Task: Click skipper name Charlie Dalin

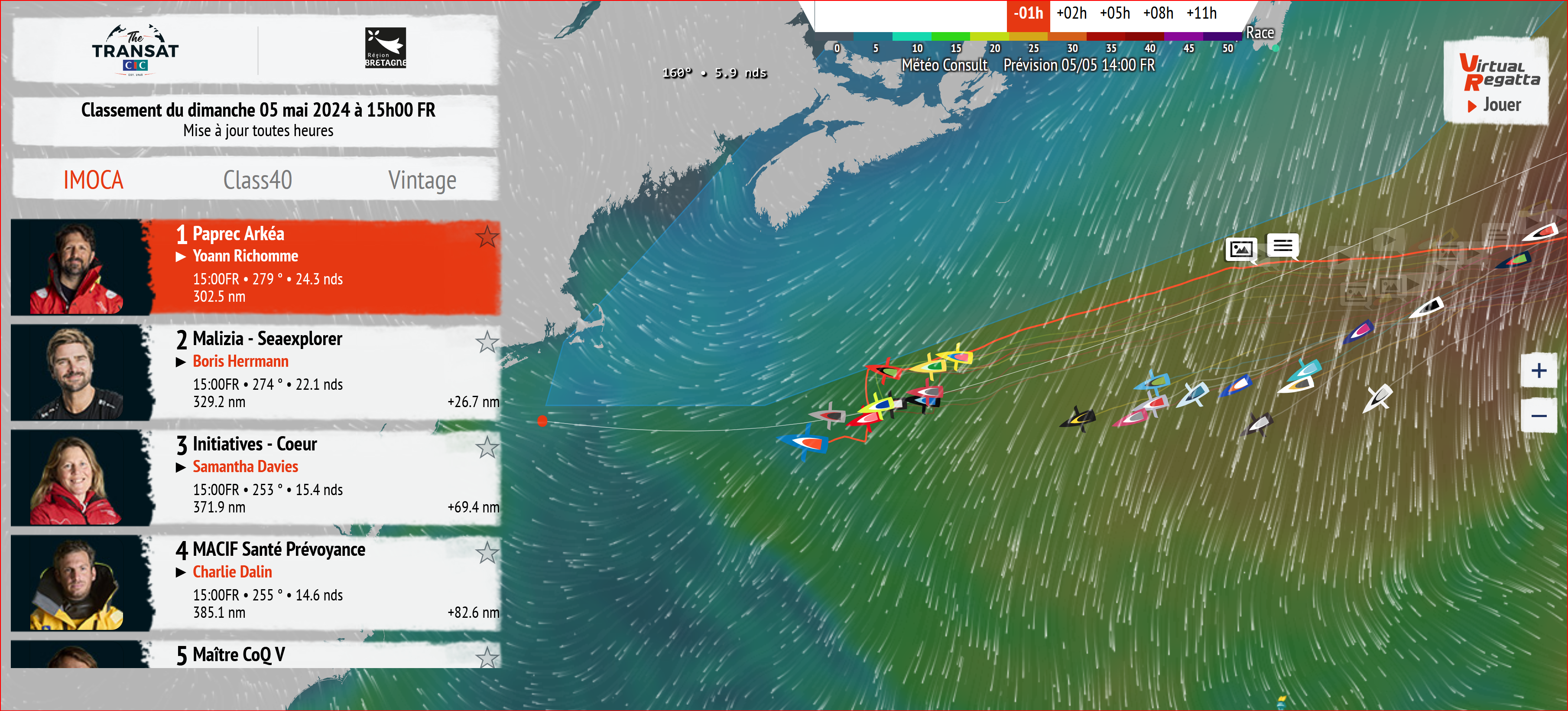Action: (x=232, y=572)
